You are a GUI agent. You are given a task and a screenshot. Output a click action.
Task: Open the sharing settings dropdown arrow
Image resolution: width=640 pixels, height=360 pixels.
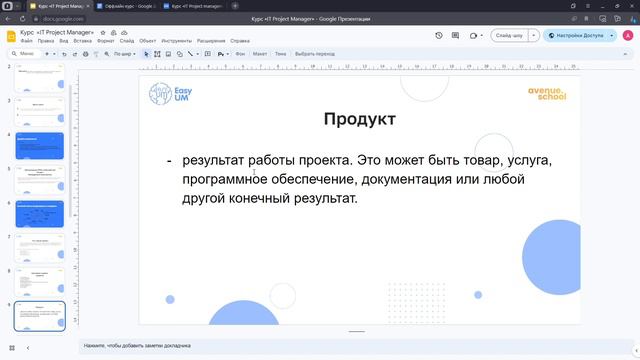(611, 36)
